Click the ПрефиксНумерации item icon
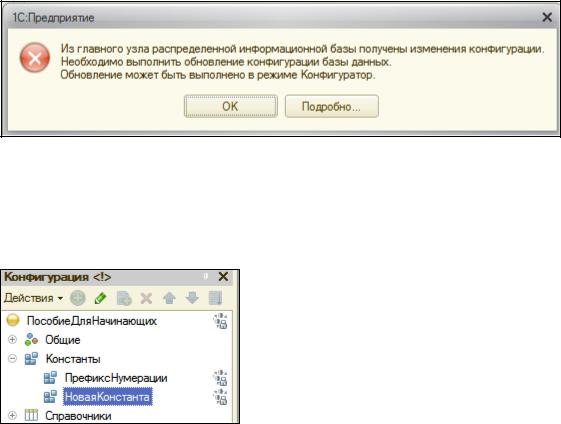Viewport: 561px width, 424px height. click(50, 378)
